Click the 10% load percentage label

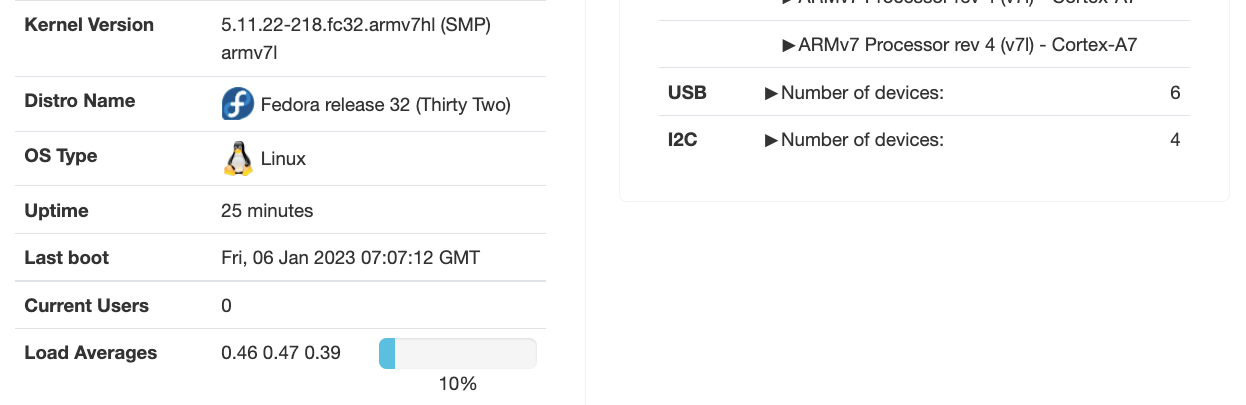click(x=458, y=384)
